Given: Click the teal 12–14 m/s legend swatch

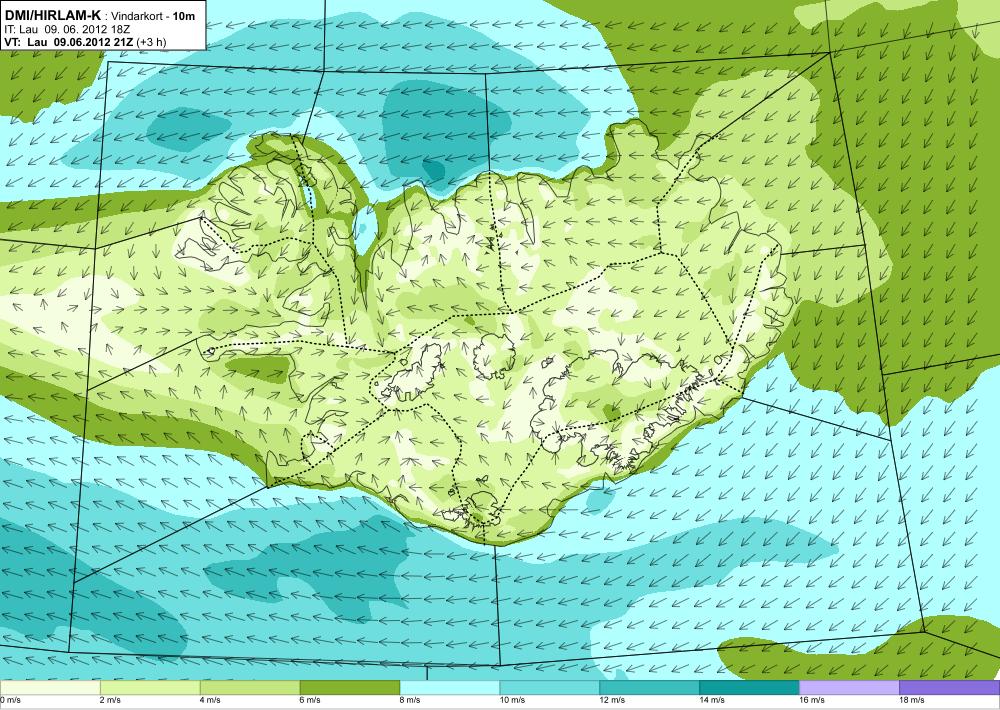Looking at the screenshot, I should 649,688.
